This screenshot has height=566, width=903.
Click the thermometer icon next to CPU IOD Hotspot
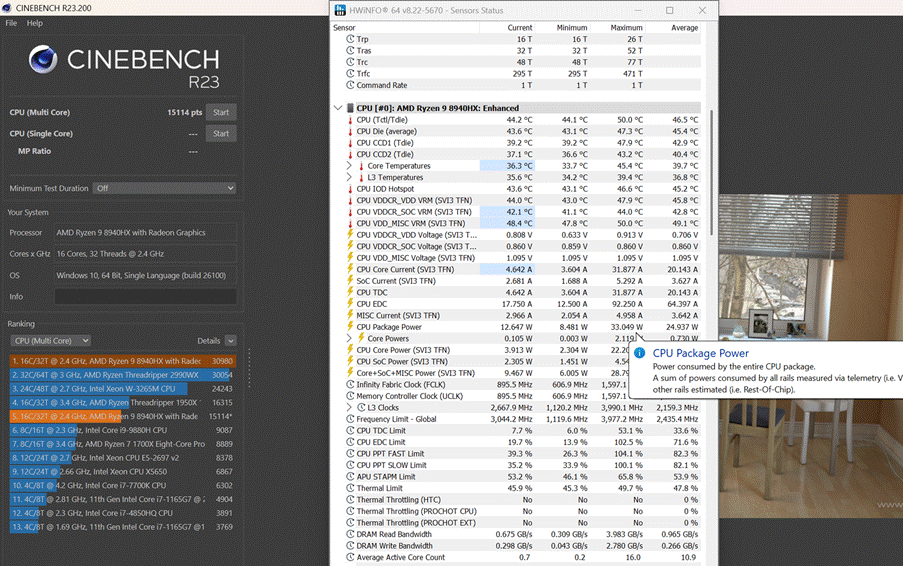[350, 189]
